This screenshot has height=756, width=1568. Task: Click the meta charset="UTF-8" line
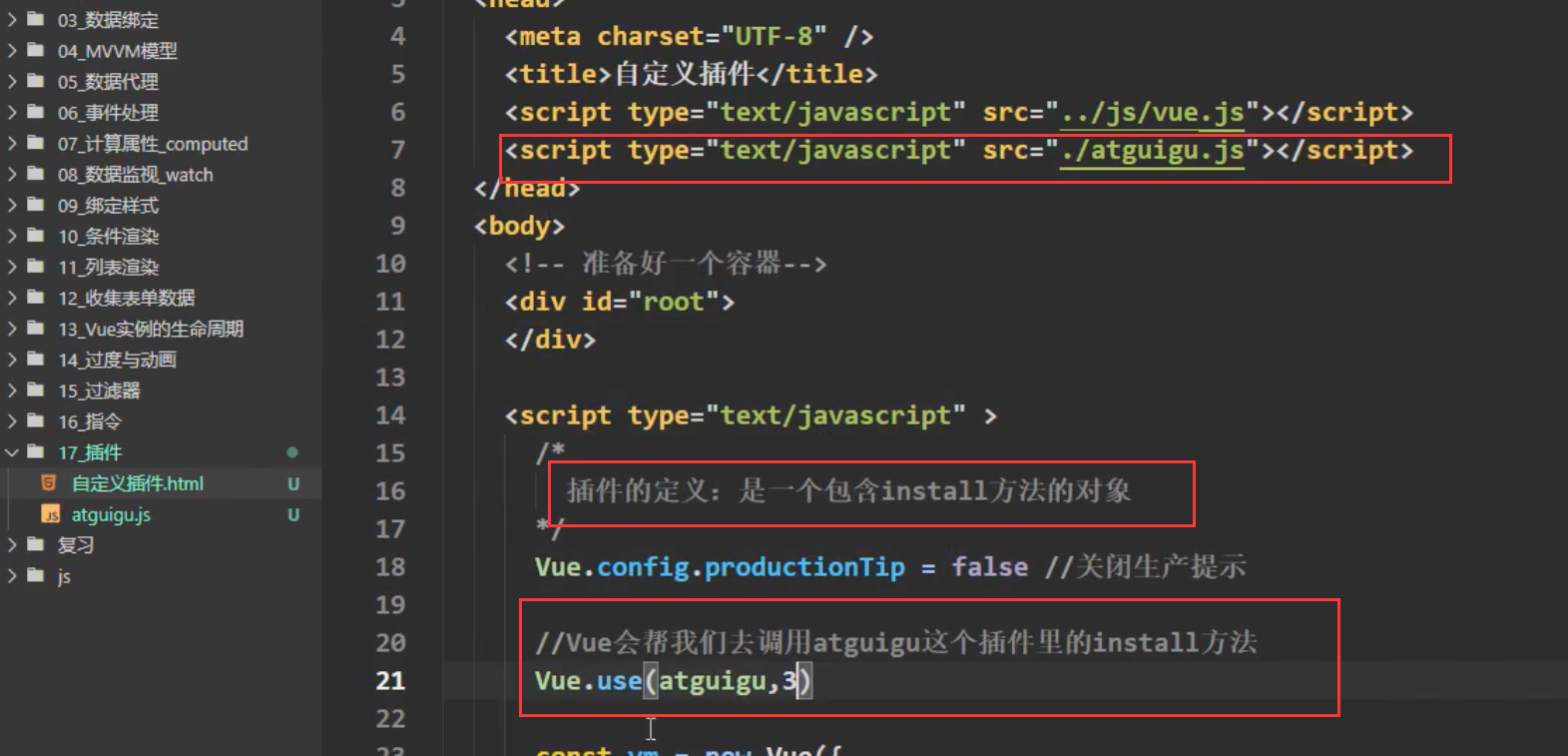pyautogui.click(x=689, y=36)
